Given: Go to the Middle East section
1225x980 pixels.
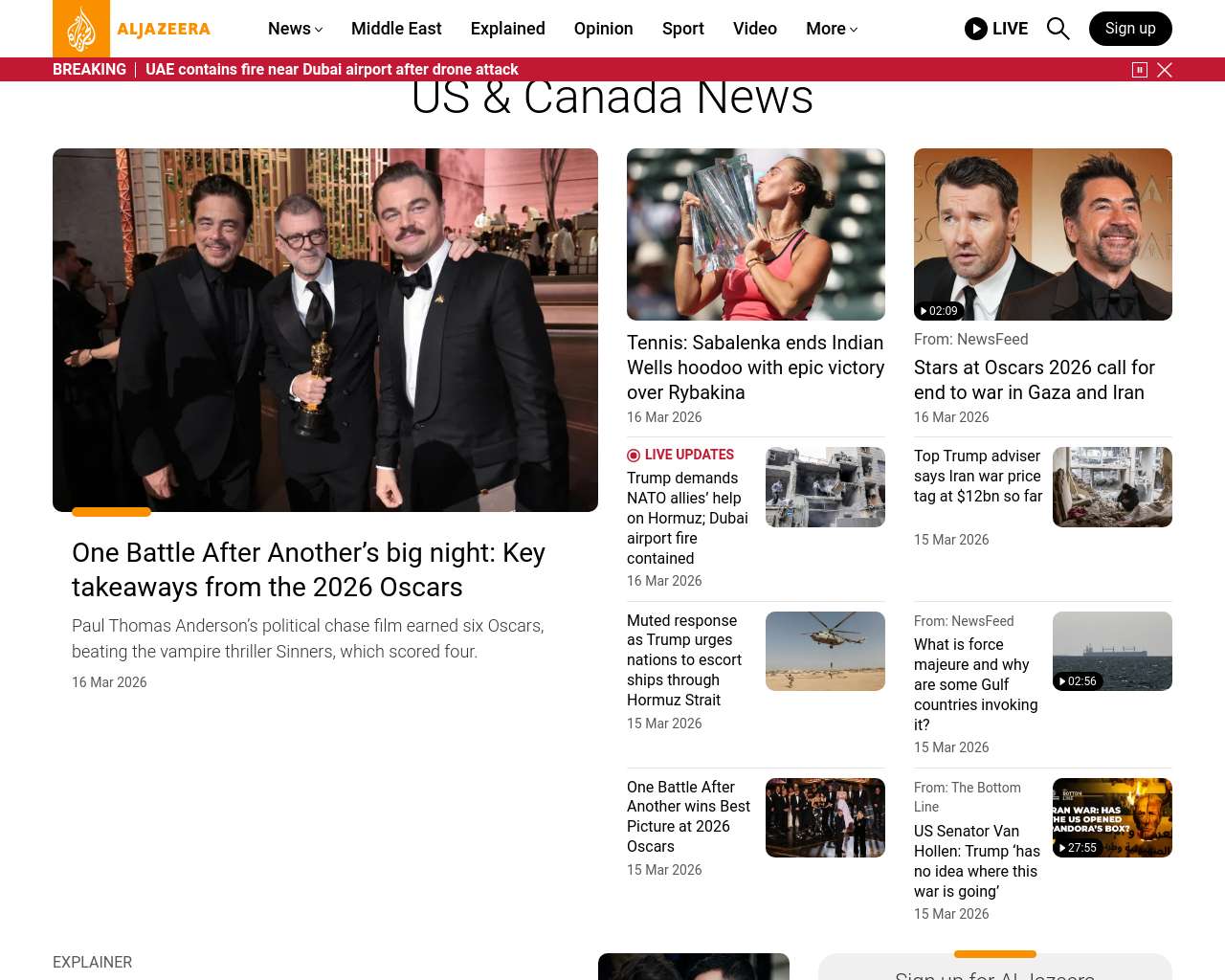Looking at the screenshot, I should [396, 29].
